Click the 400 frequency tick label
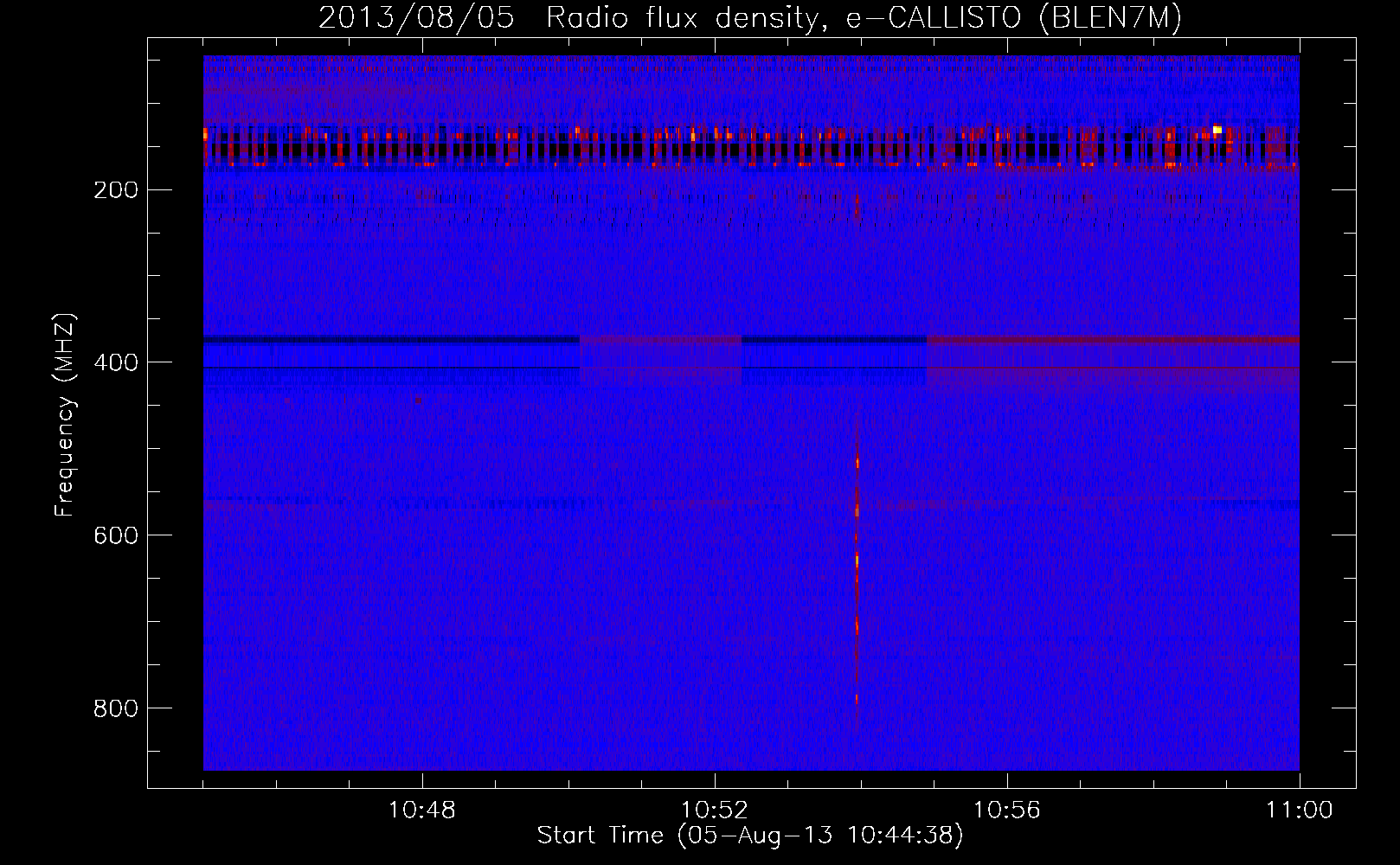Viewport: 1400px width, 865px height. point(115,363)
